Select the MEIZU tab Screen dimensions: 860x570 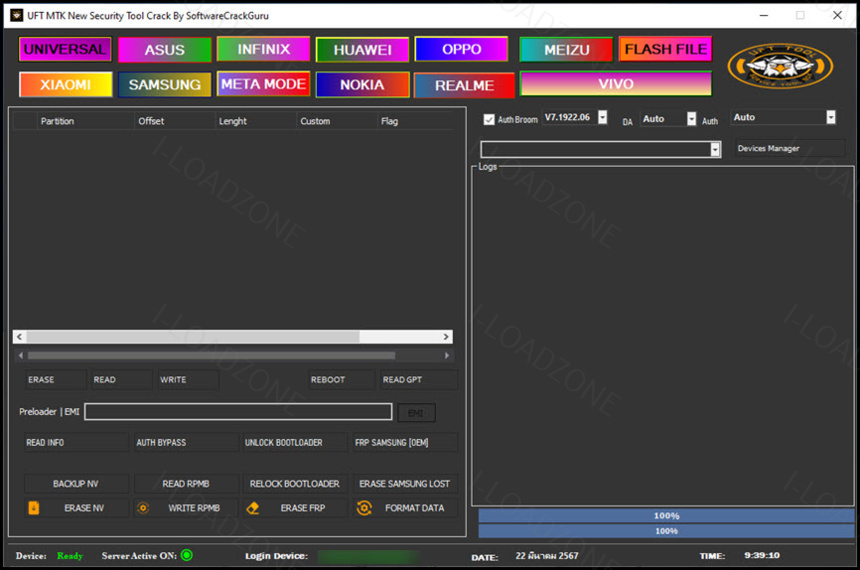click(566, 50)
